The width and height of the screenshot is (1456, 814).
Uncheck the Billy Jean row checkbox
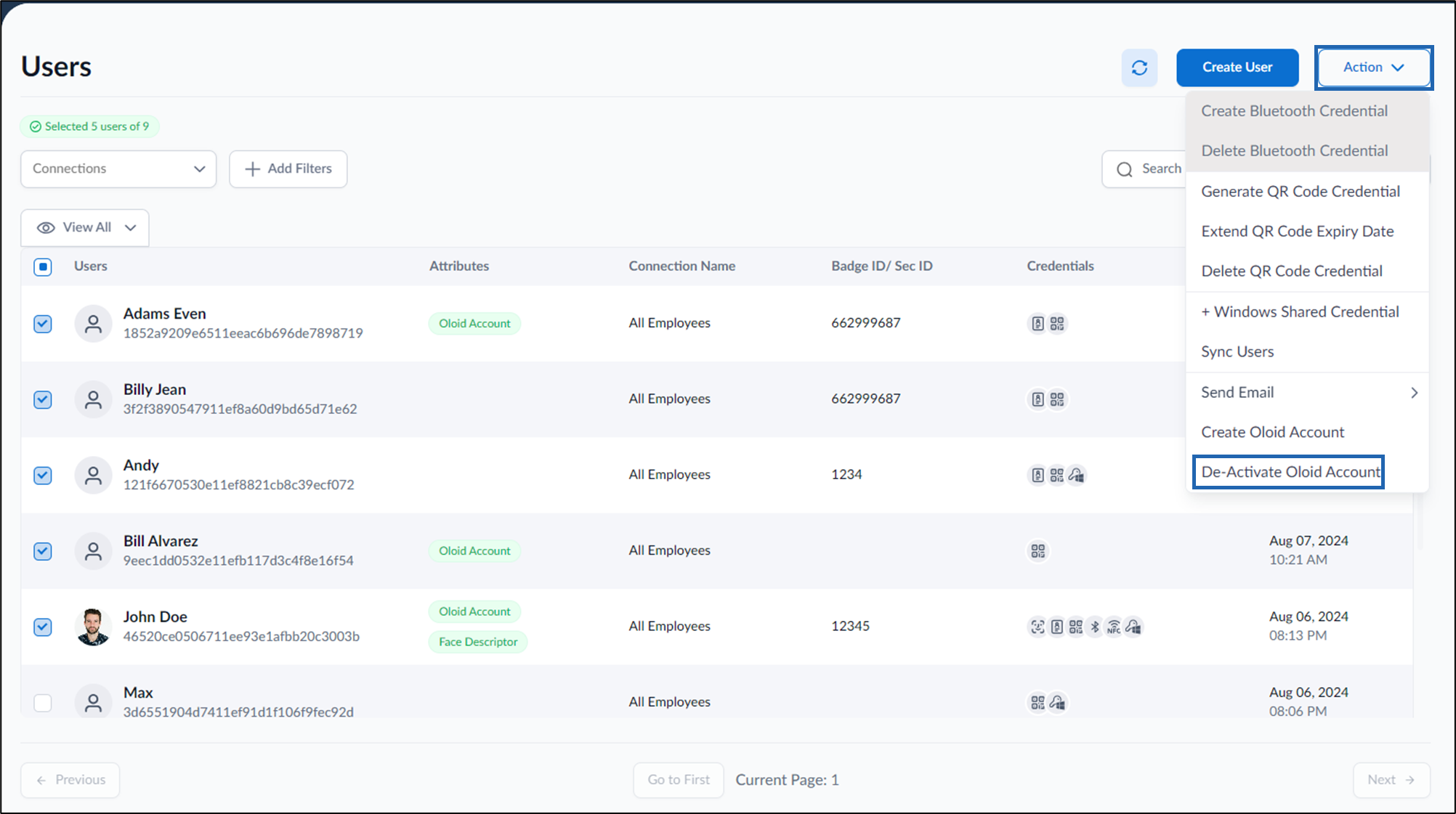coord(43,399)
